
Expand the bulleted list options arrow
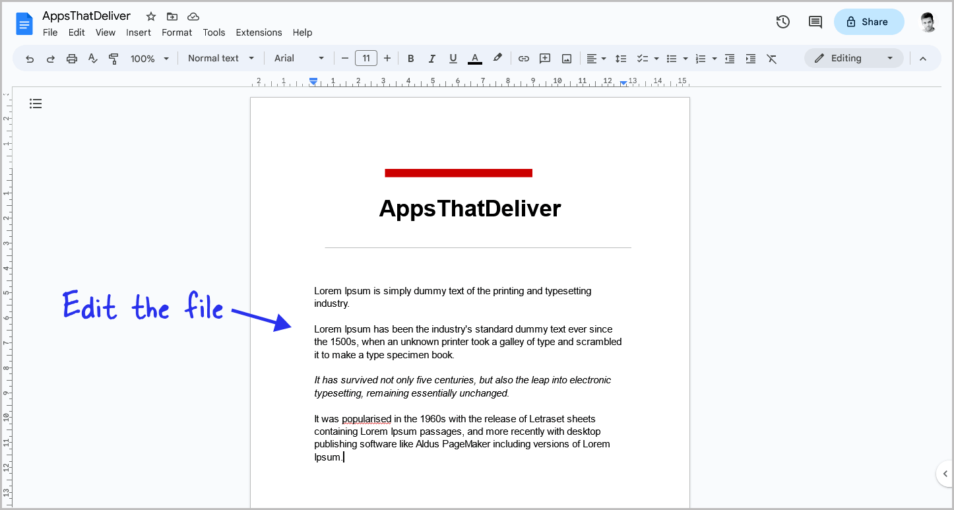tap(685, 59)
